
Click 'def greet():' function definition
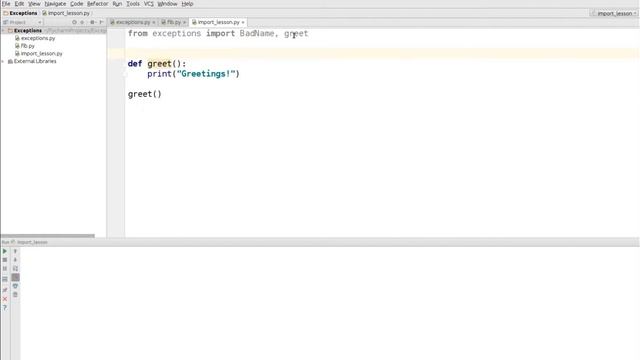tap(157, 64)
